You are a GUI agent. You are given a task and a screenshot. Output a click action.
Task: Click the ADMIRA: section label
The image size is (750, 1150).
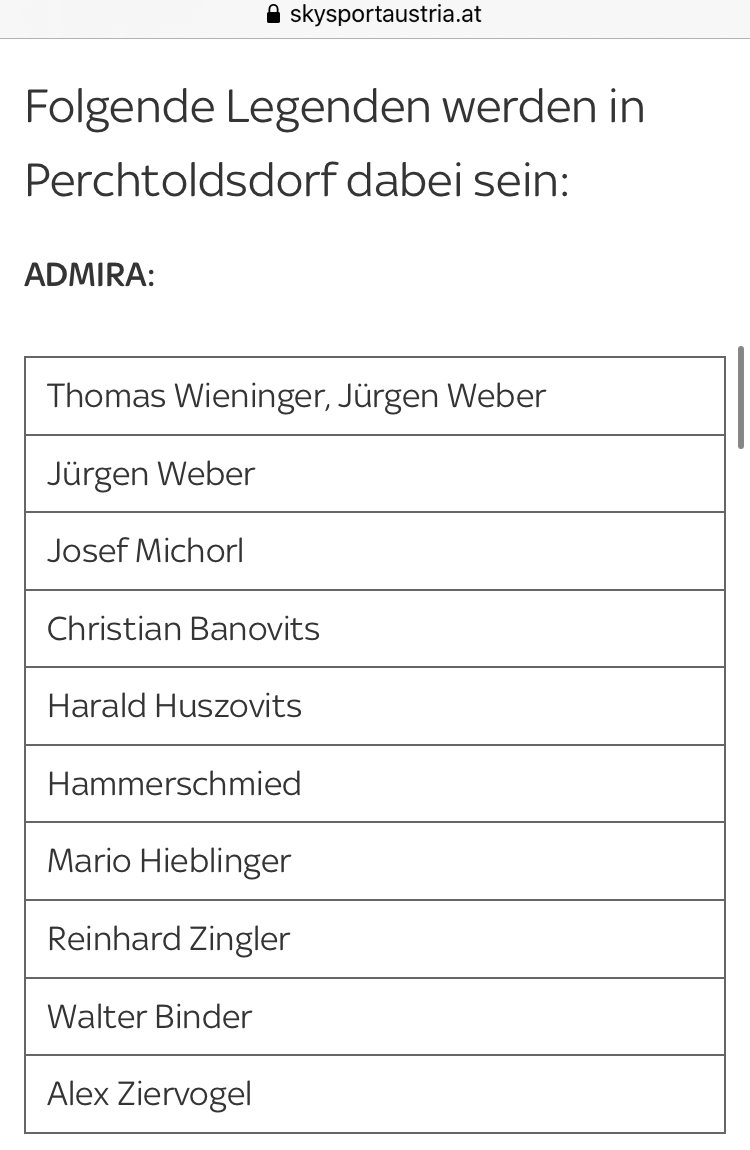click(x=90, y=275)
